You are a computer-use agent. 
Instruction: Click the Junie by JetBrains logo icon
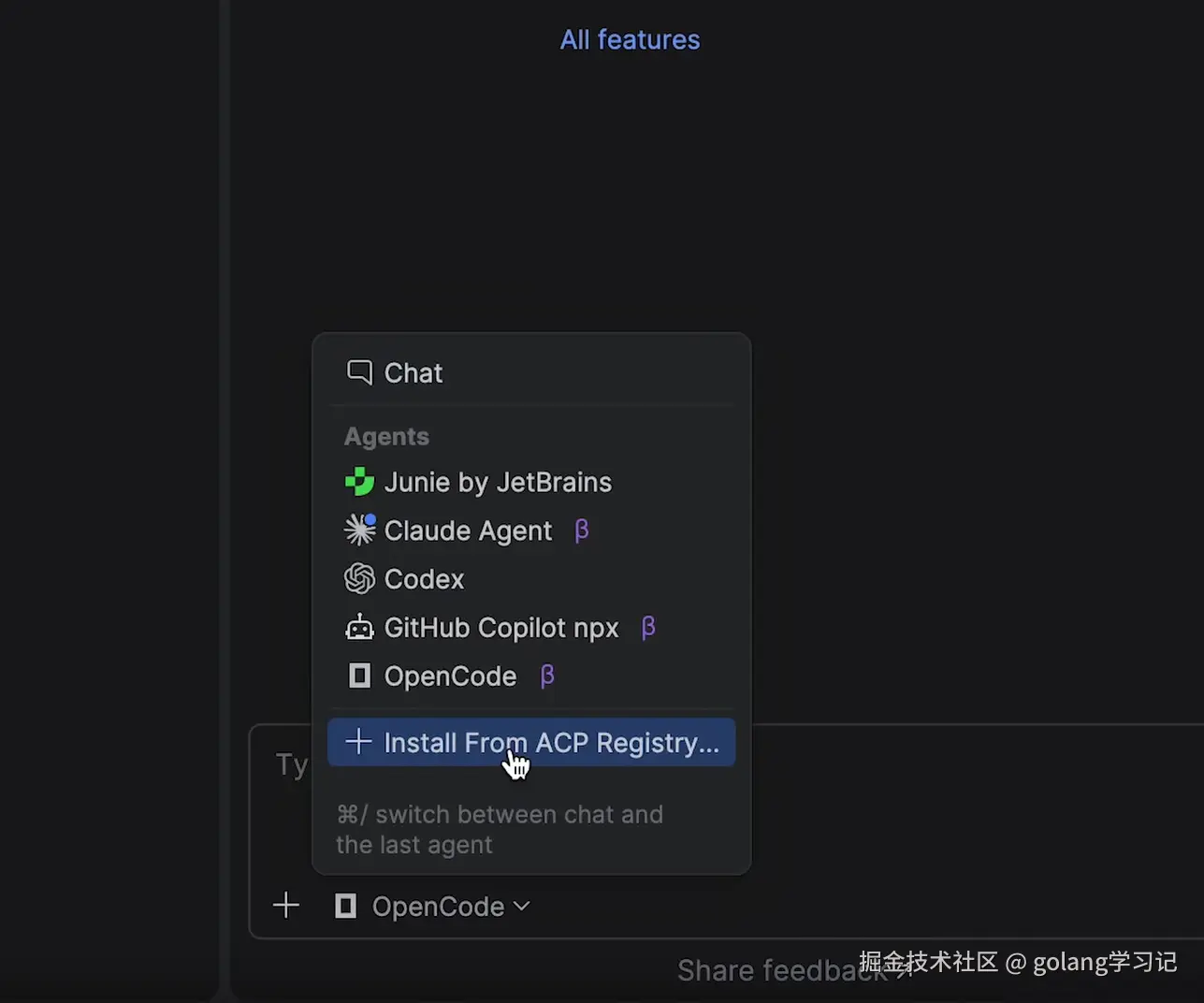pyautogui.click(x=359, y=482)
